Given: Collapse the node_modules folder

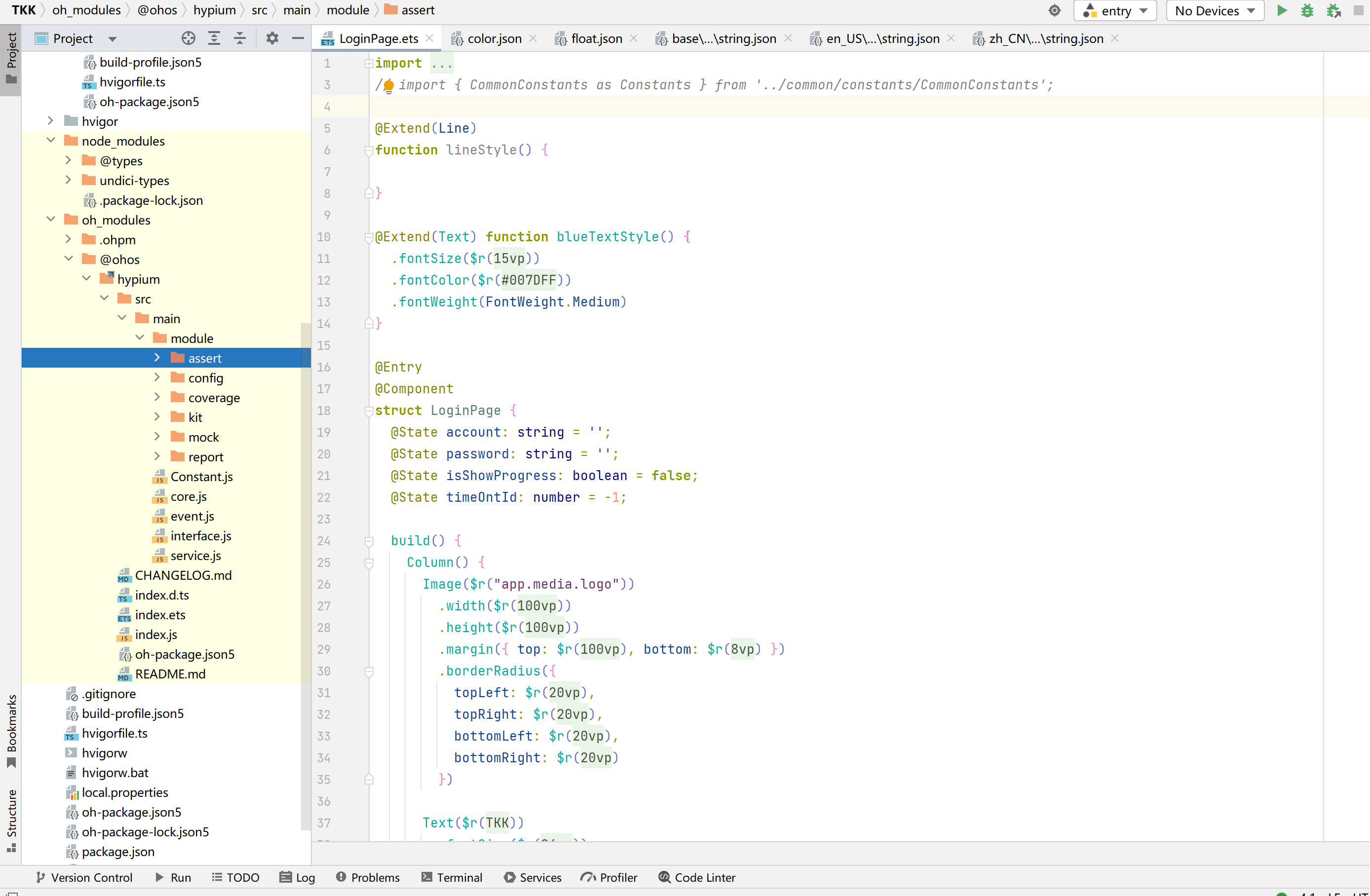Looking at the screenshot, I should [x=51, y=141].
